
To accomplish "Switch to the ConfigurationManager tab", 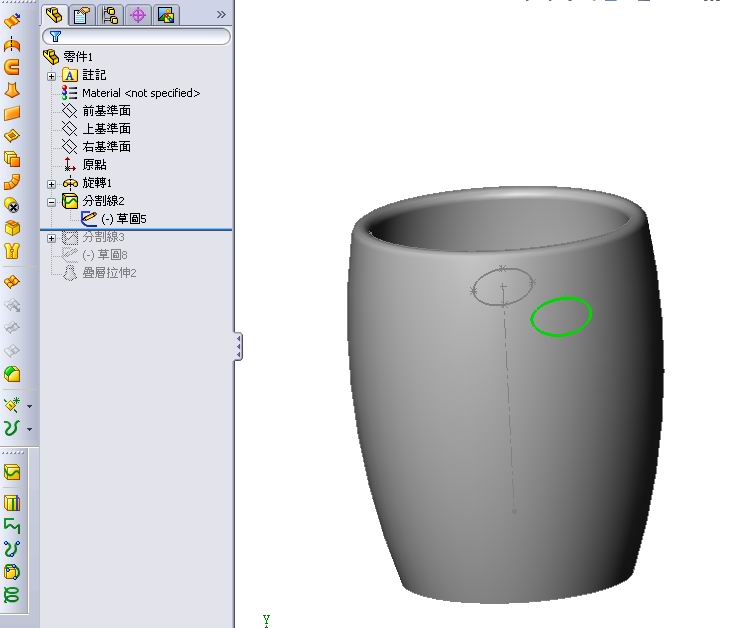I will tap(110, 15).
